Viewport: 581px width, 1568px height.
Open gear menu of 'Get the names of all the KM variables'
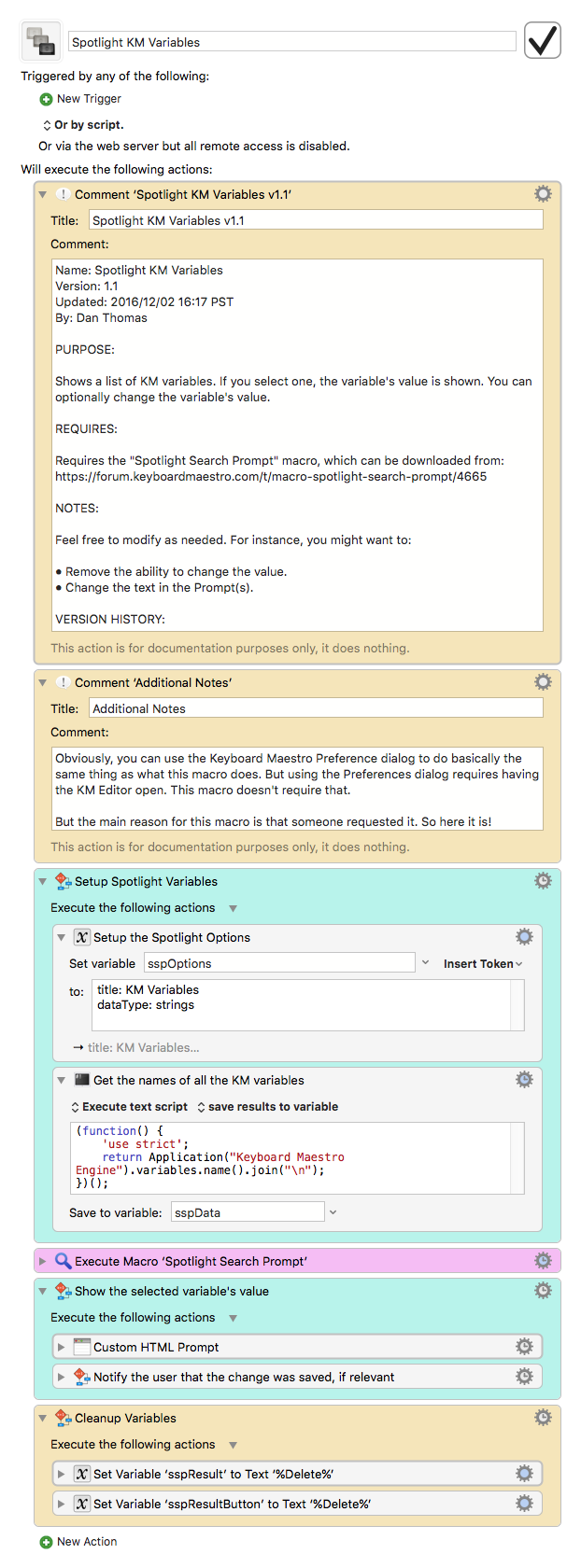524,1079
